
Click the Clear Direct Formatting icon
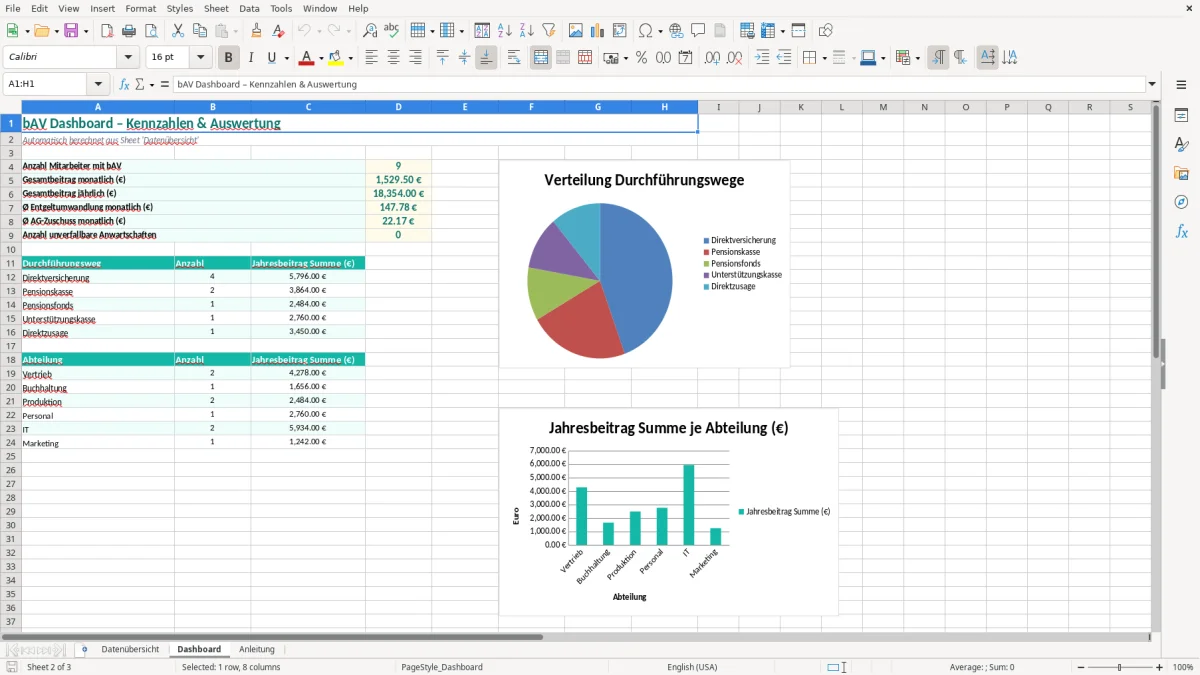[x=279, y=31]
